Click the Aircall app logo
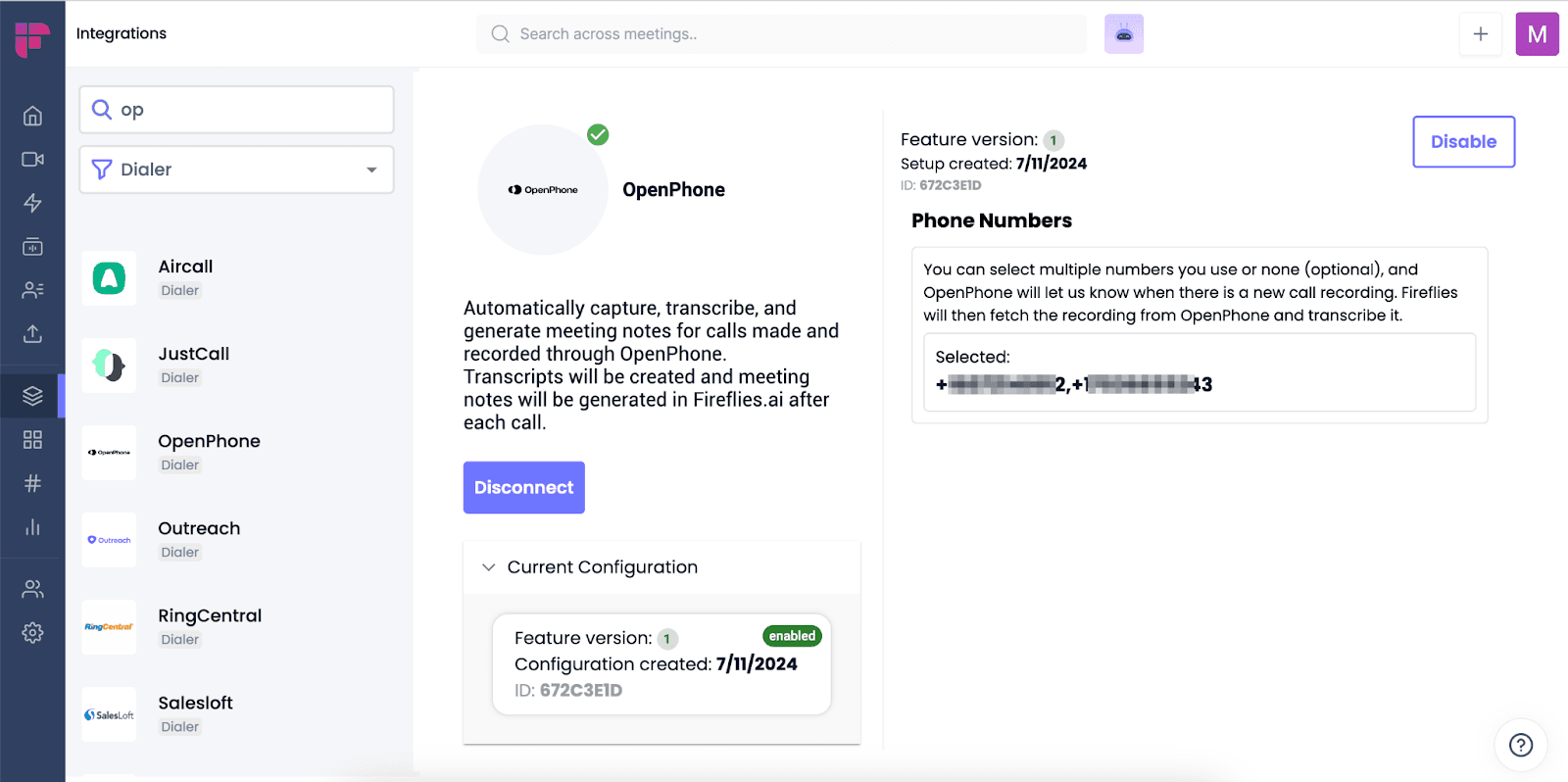The width and height of the screenshot is (1568, 782). coord(109,278)
